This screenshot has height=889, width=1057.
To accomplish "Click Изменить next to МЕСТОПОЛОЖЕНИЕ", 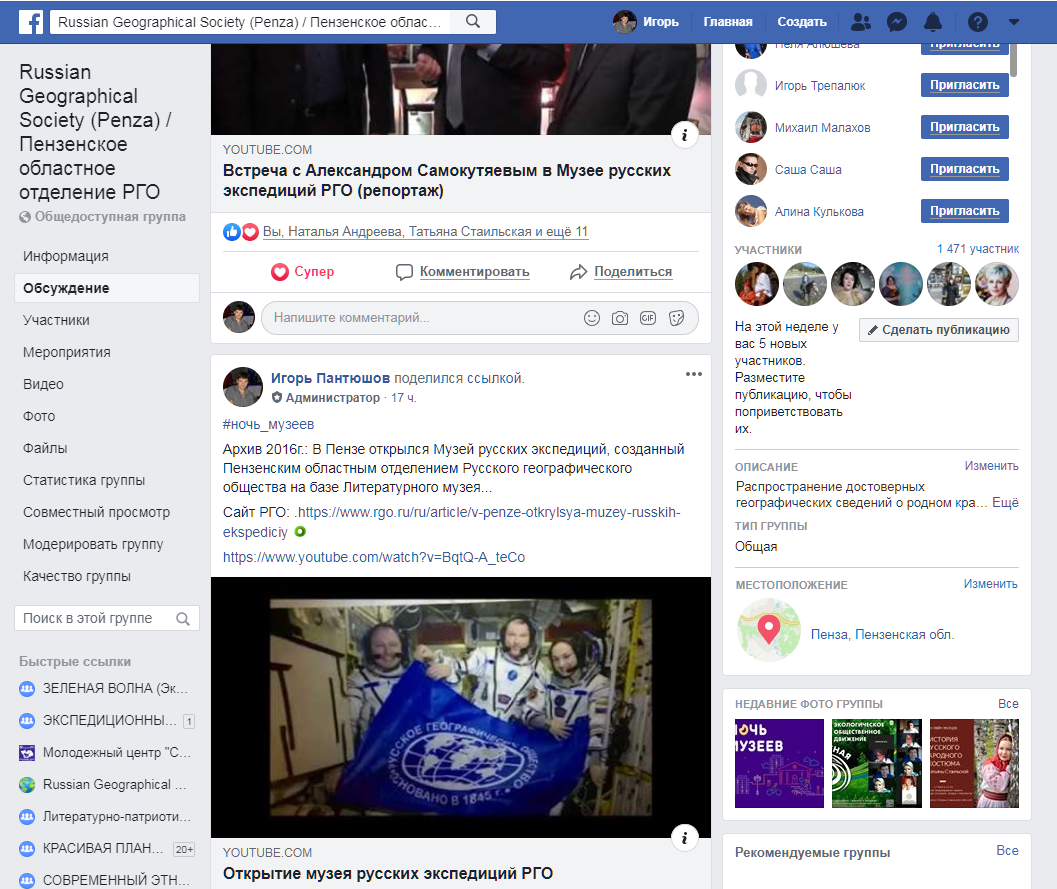I will (x=990, y=584).
